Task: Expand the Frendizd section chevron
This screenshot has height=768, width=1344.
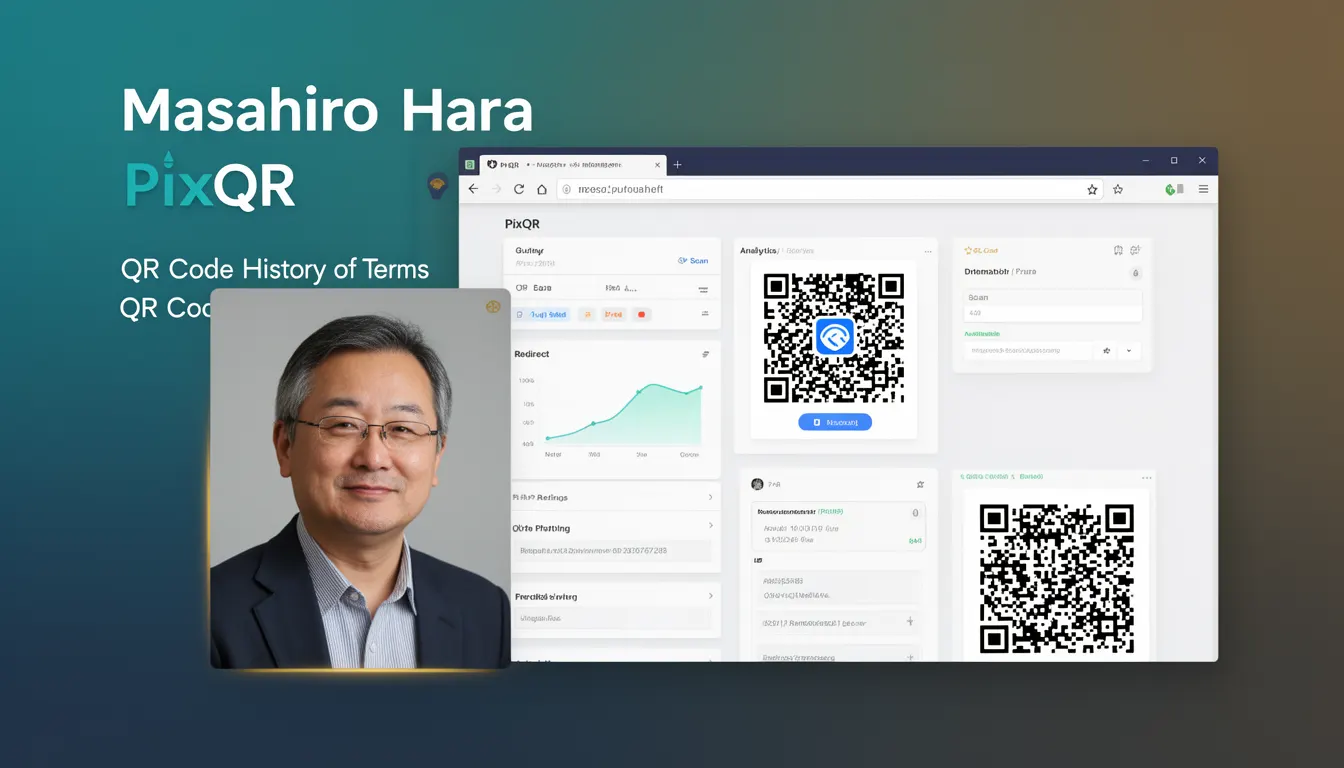Action: click(710, 596)
